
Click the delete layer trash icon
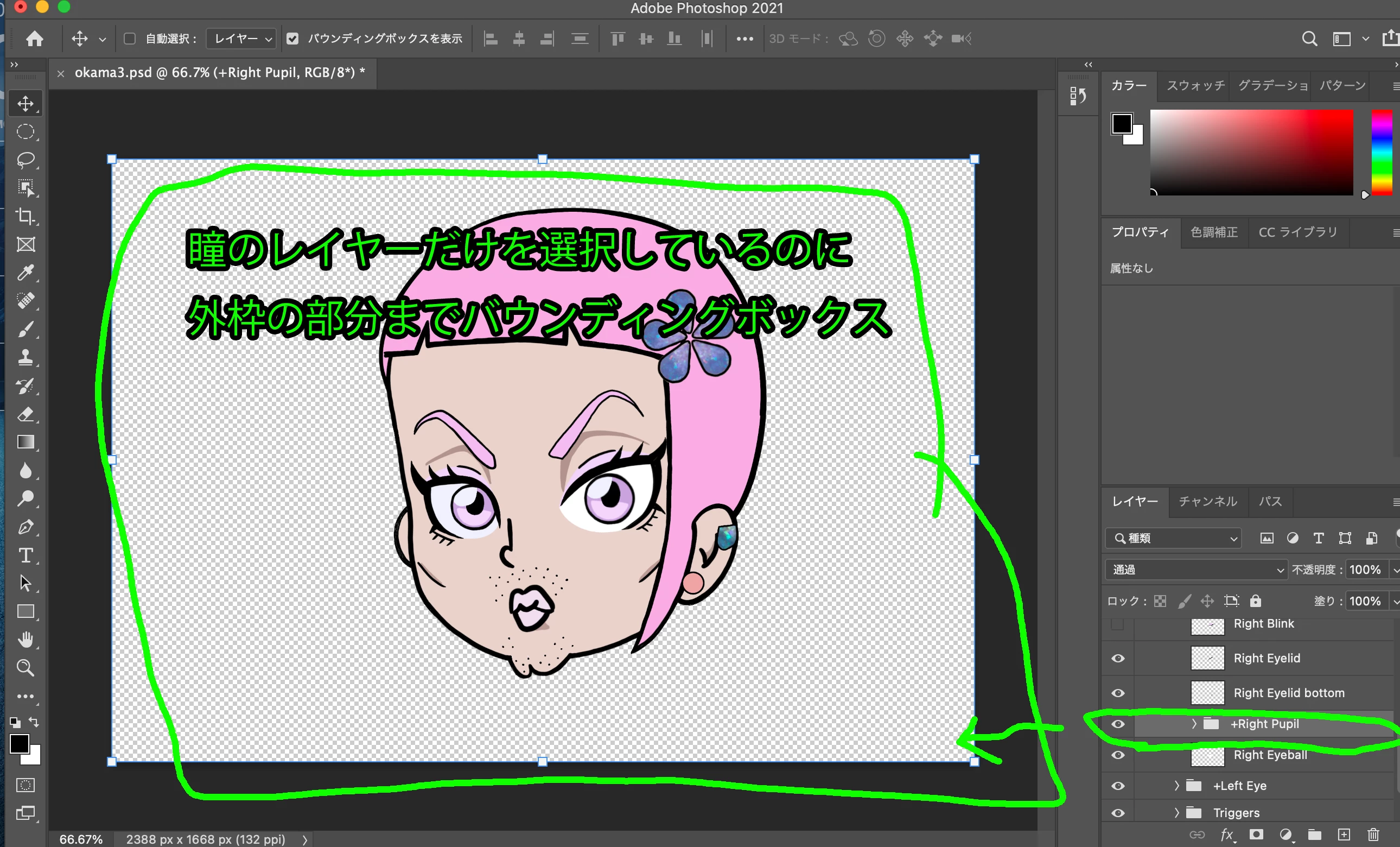click(1373, 834)
